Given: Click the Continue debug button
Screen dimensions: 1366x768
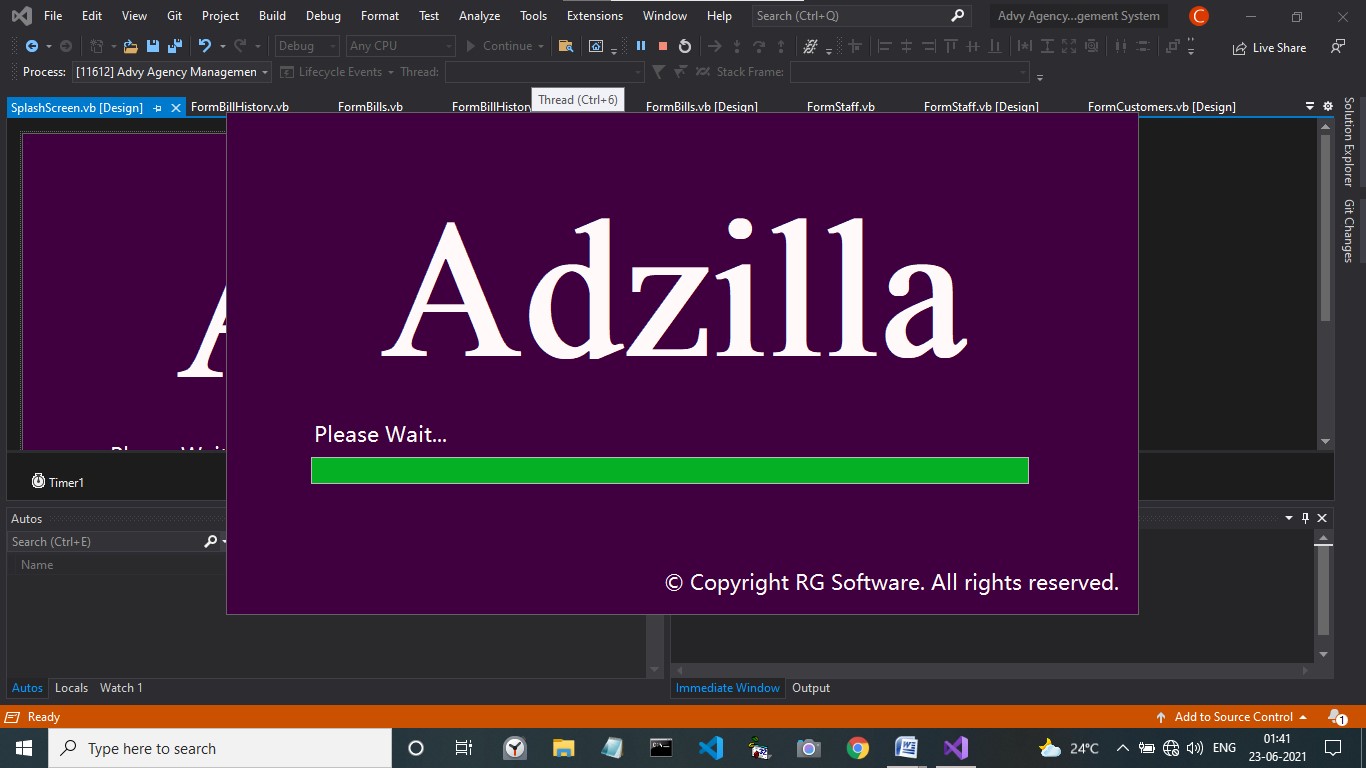Looking at the screenshot, I should (x=498, y=46).
